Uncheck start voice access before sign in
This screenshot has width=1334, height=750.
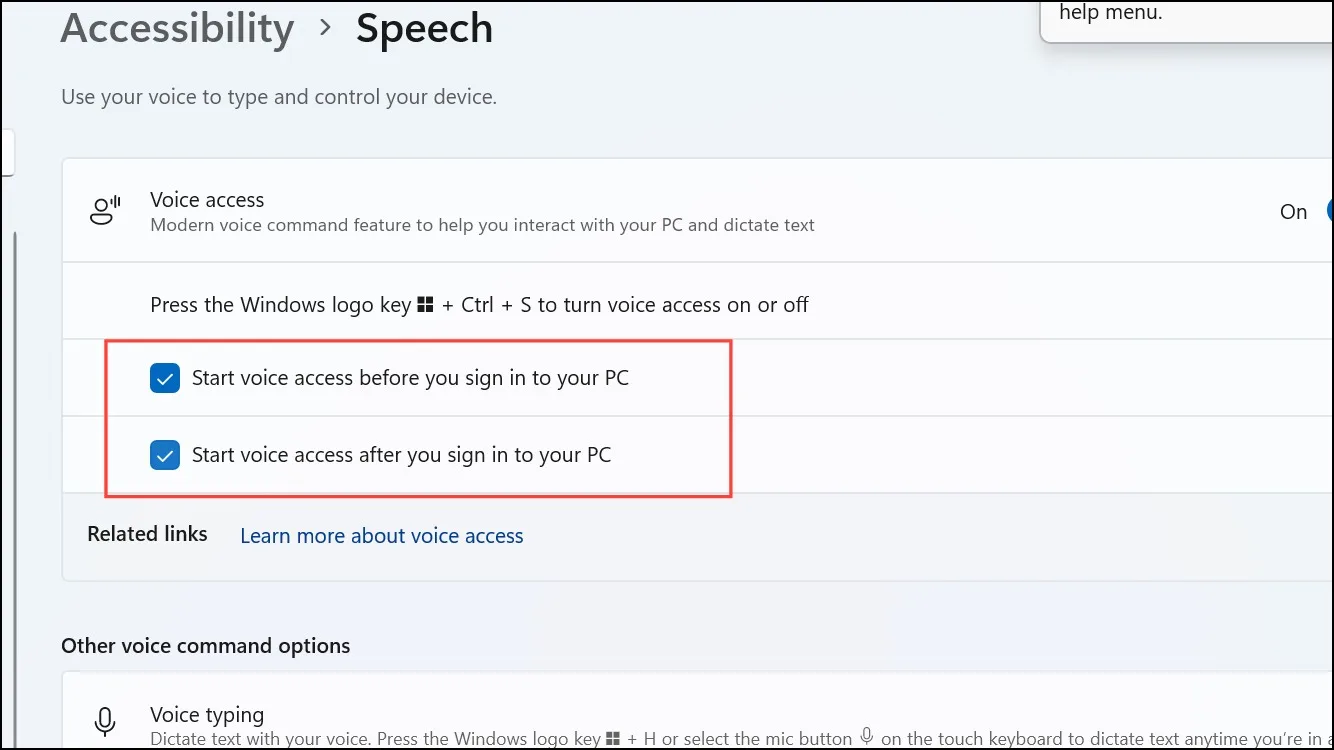click(165, 378)
